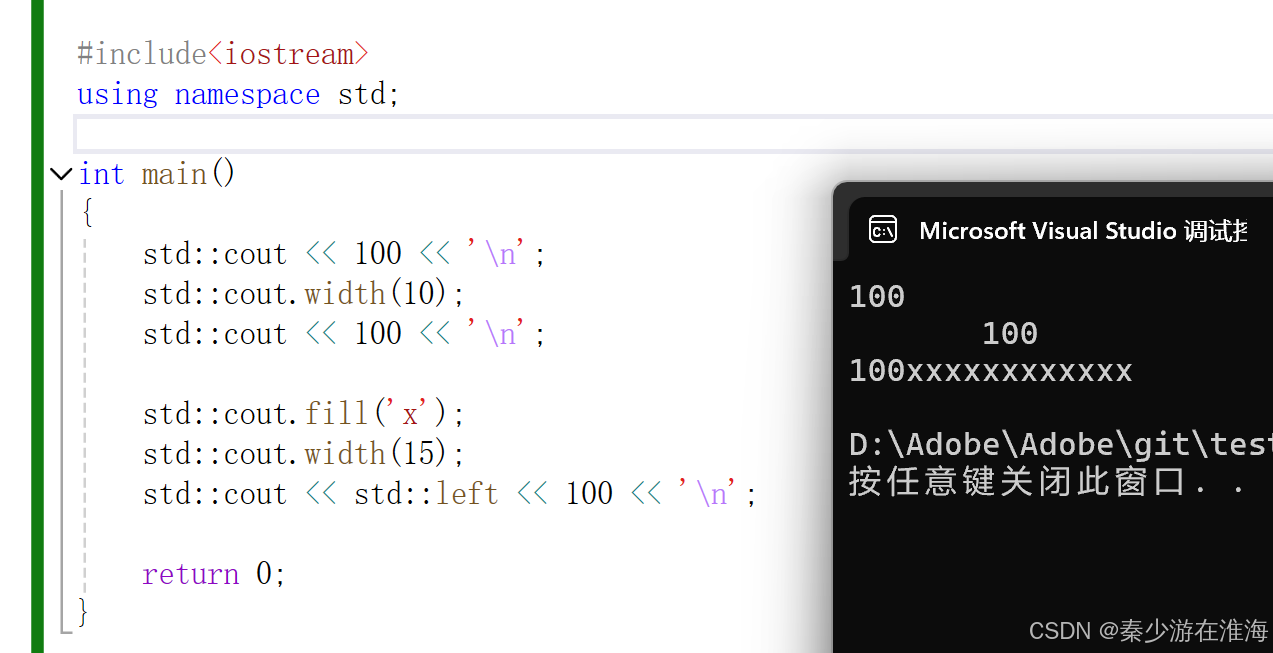Image resolution: width=1273 pixels, height=653 pixels.
Task: Click the 'int main()' declaration text
Action: 157,174
